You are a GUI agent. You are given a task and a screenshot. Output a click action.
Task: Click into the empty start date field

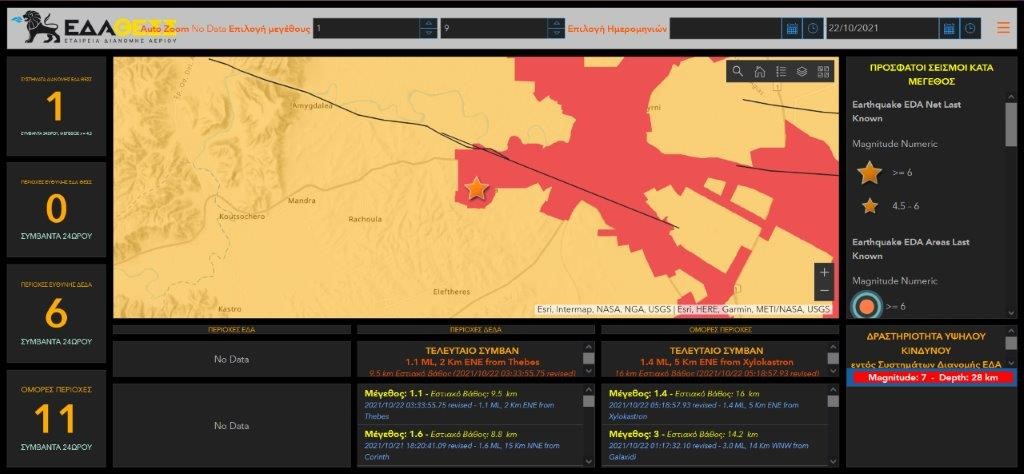pyautogui.click(x=723, y=28)
